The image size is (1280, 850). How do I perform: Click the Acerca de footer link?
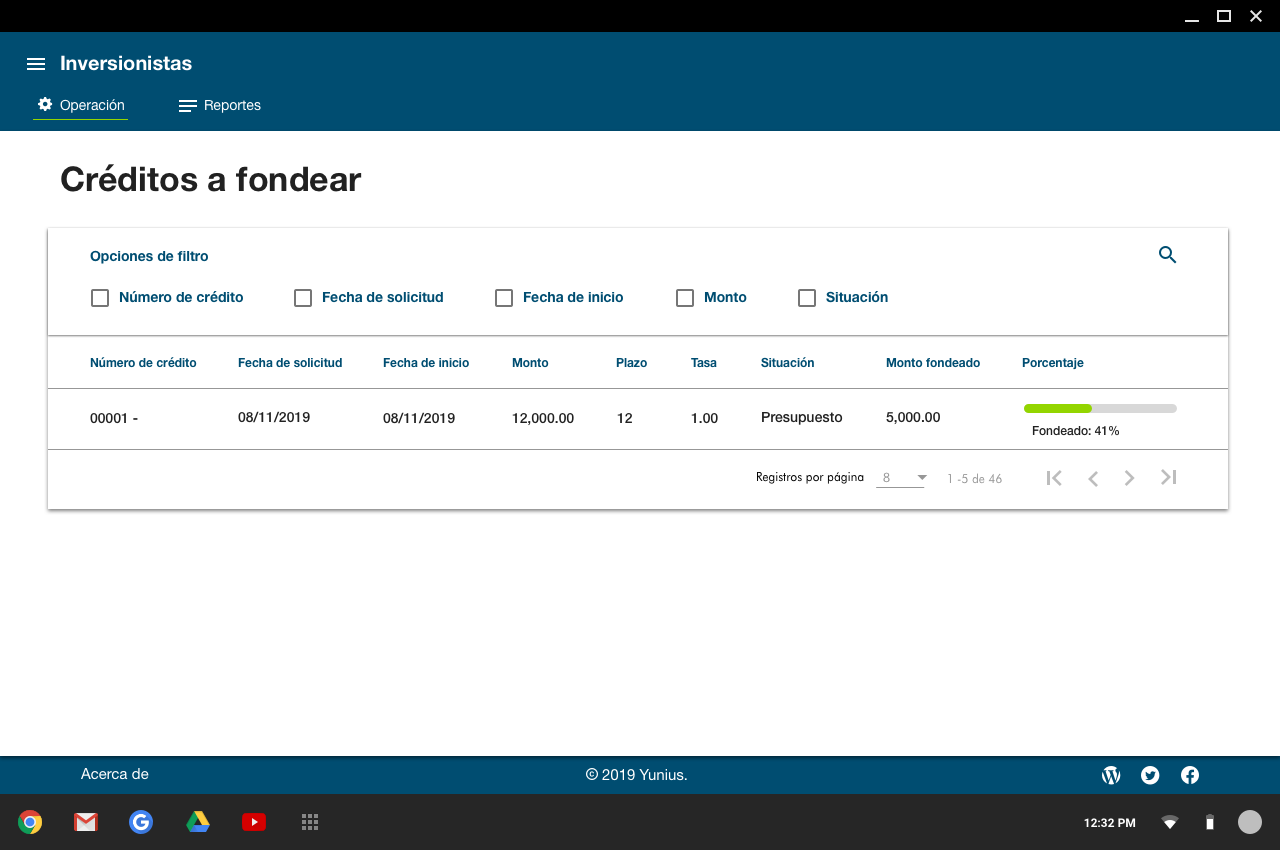[x=115, y=774]
